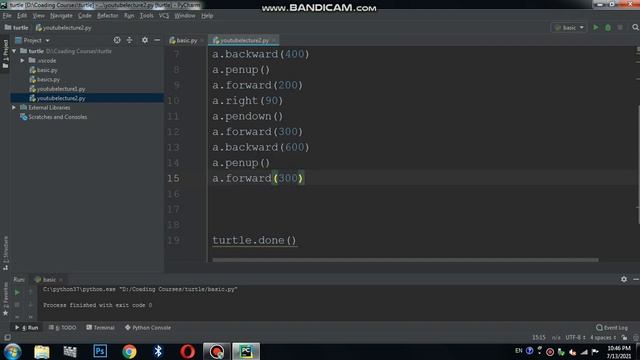Open the Run menu

pyautogui.click(x=129, y=16)
